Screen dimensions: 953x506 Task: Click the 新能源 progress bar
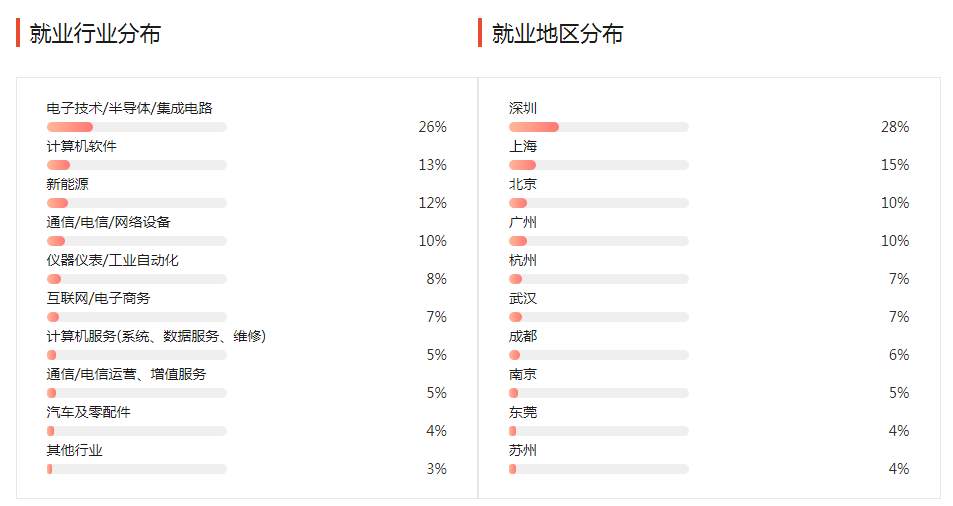pyautogui.click(x=137, y=203)
